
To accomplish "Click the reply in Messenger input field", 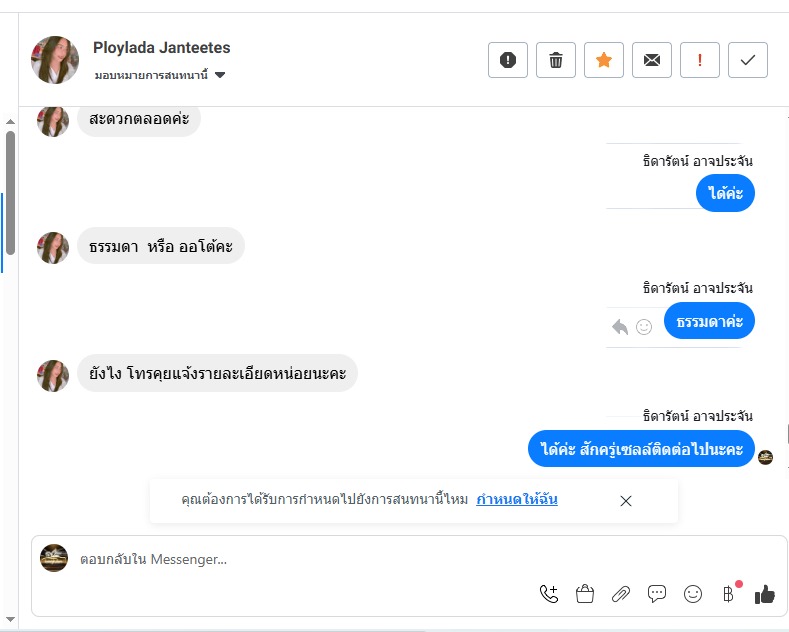I will point(300,560).
